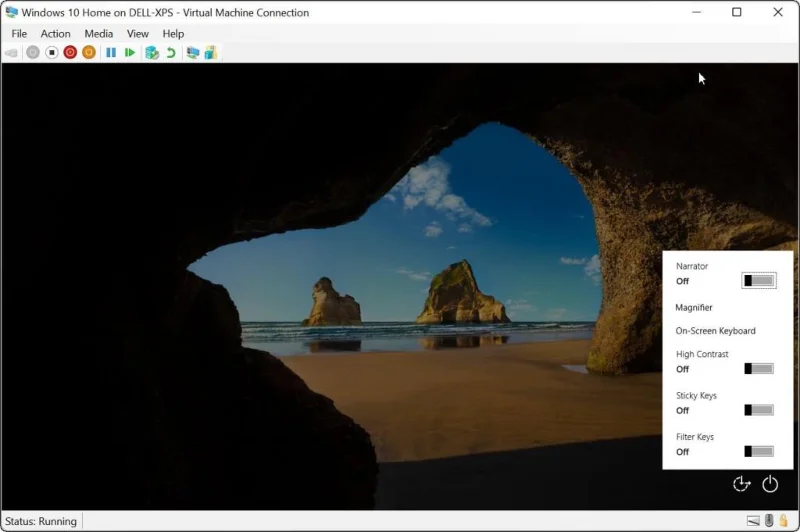The image size is (800, 532).
Task: Toggle the Filter Keys switch
Action: pos(759,451)
